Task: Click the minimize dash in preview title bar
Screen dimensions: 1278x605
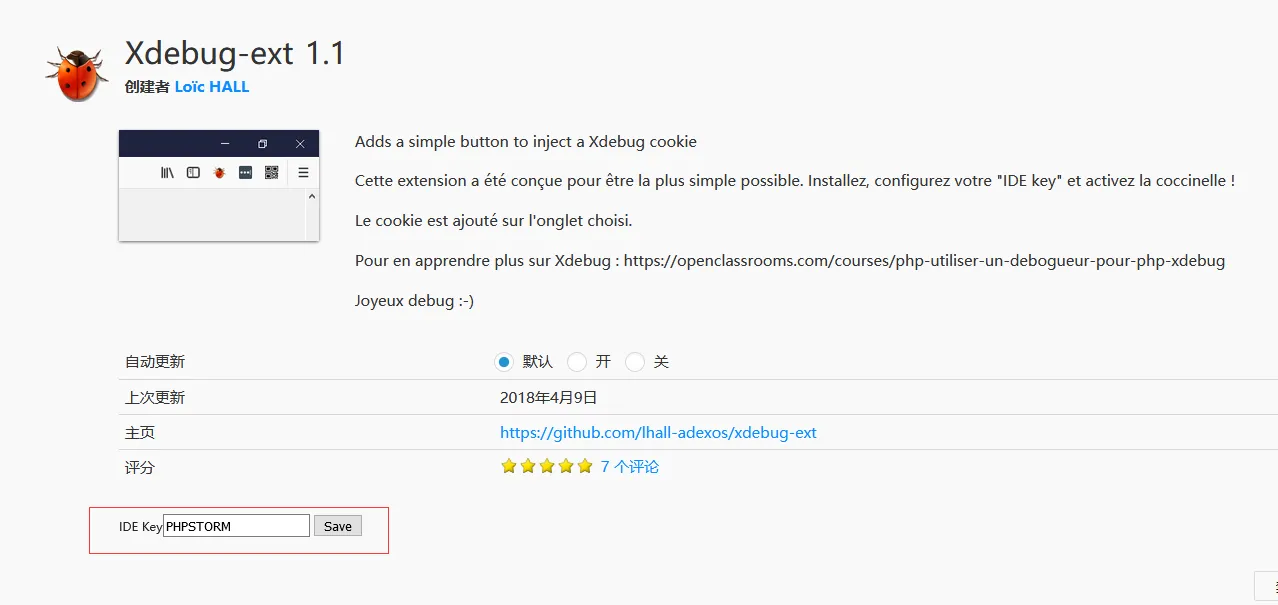Action: (x=225, y=144)
